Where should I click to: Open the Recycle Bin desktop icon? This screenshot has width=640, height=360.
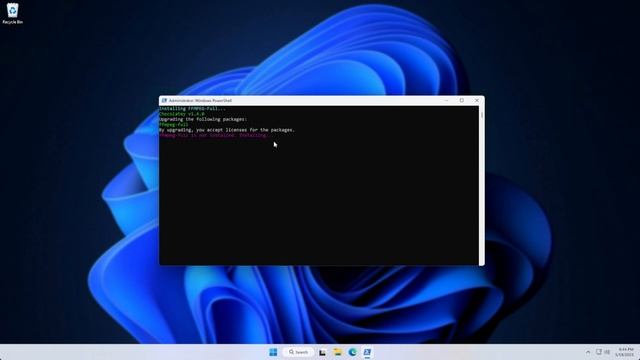pyautogui.click(x=13, y=13)
